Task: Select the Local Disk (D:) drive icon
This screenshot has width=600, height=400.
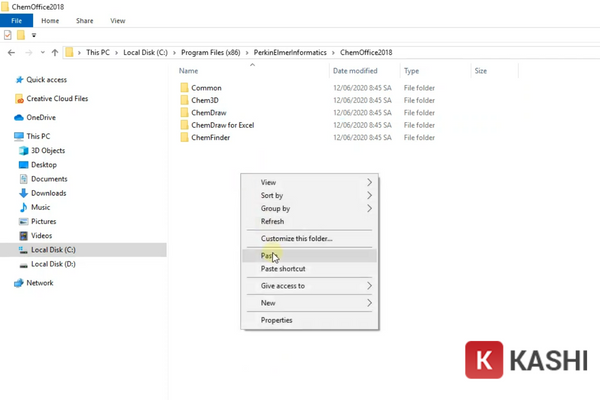Action: 23,264
